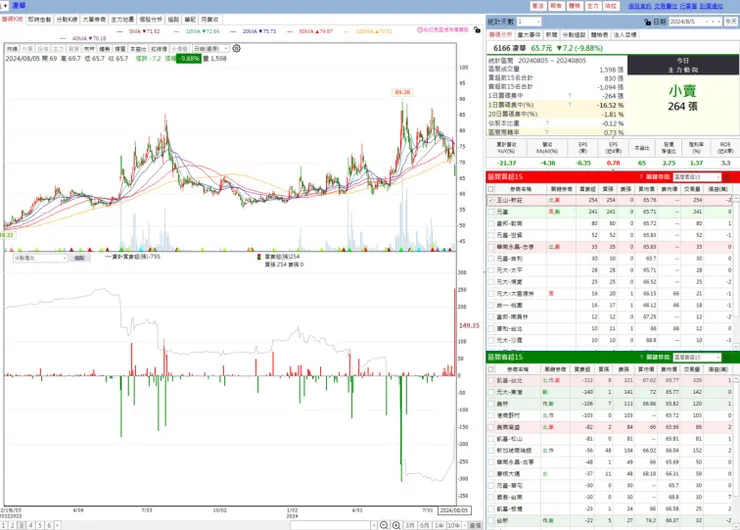Open the 到價通知 link

click(x=711, y=6)
